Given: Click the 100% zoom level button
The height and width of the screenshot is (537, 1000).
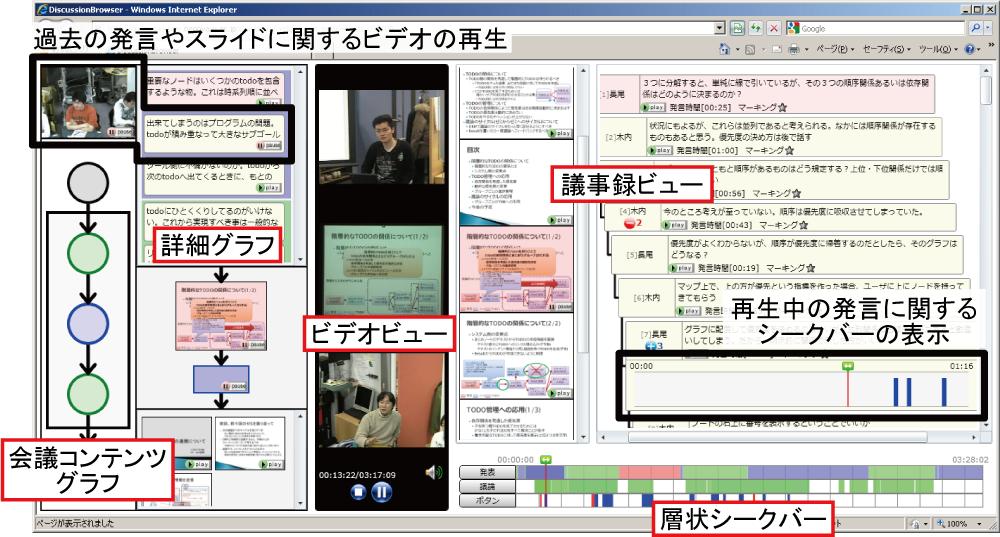Looking at the screenshot, I should [952, 524].
